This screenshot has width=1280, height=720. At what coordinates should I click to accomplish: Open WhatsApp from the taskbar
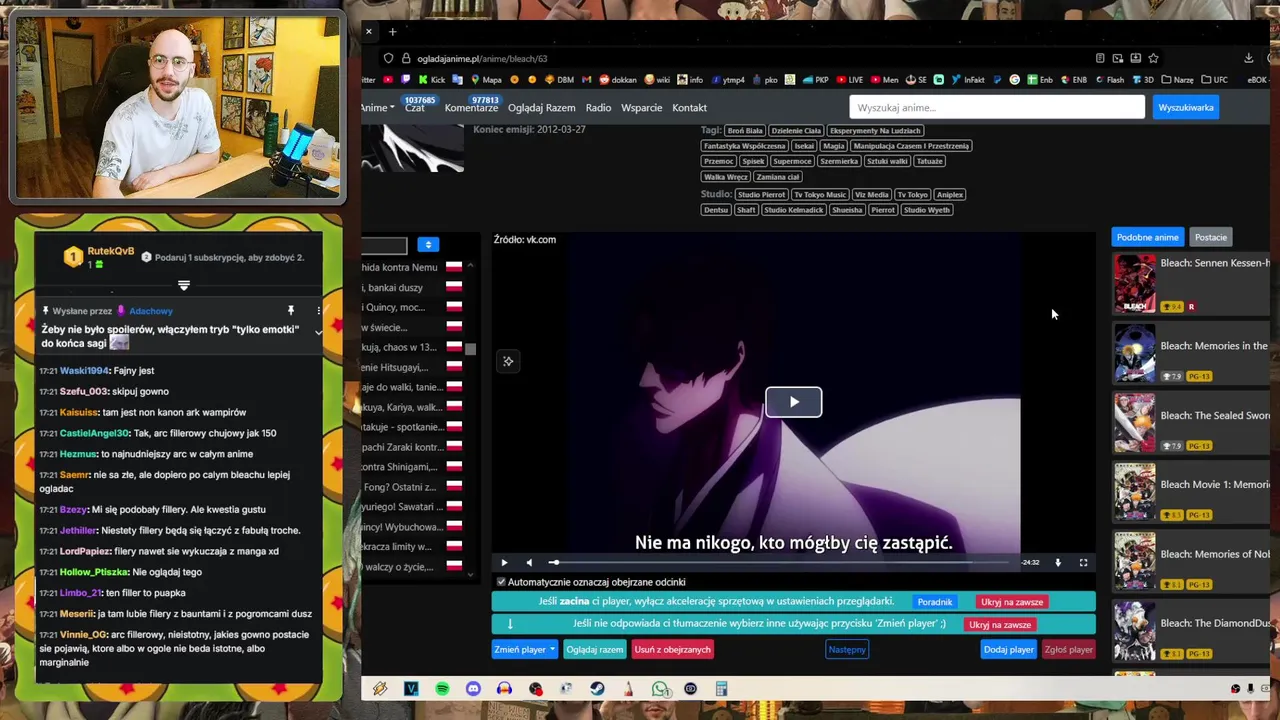click(660, 689)
